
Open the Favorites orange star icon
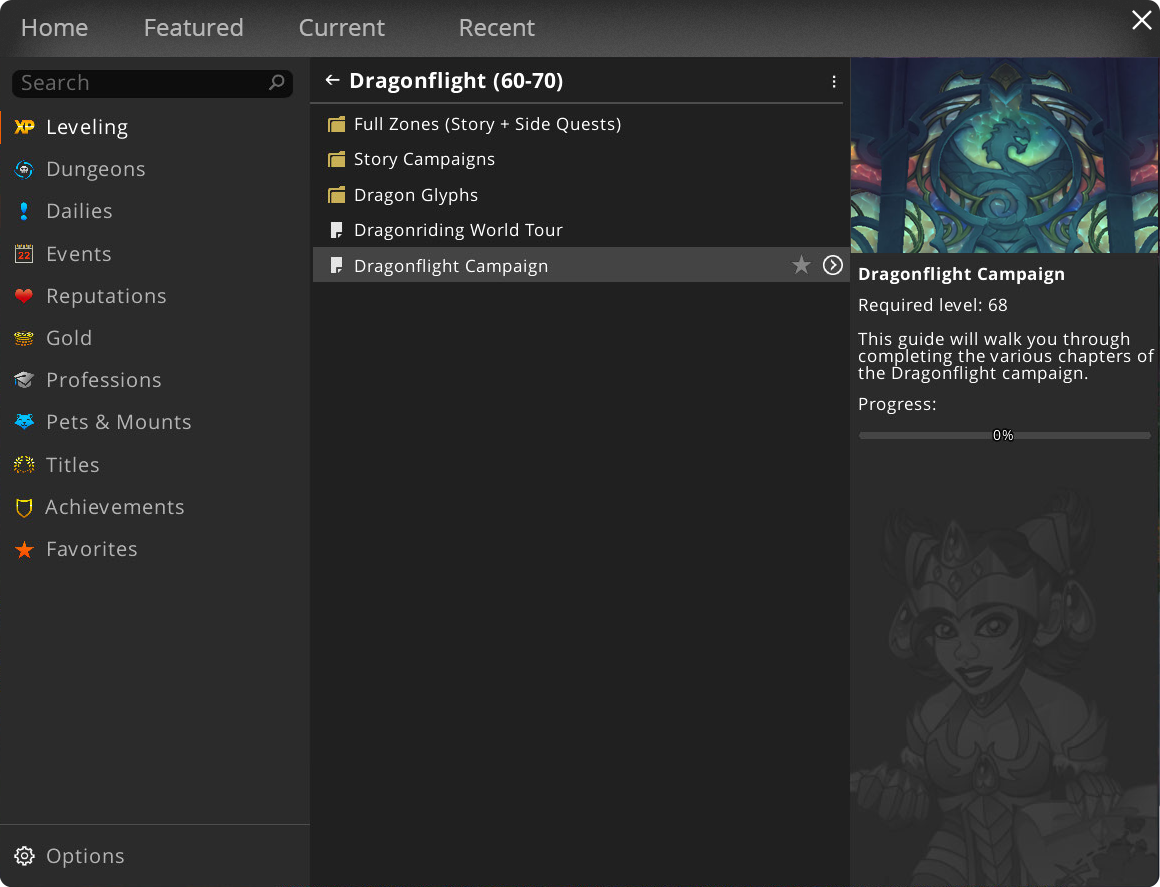(x=24, y=550)
